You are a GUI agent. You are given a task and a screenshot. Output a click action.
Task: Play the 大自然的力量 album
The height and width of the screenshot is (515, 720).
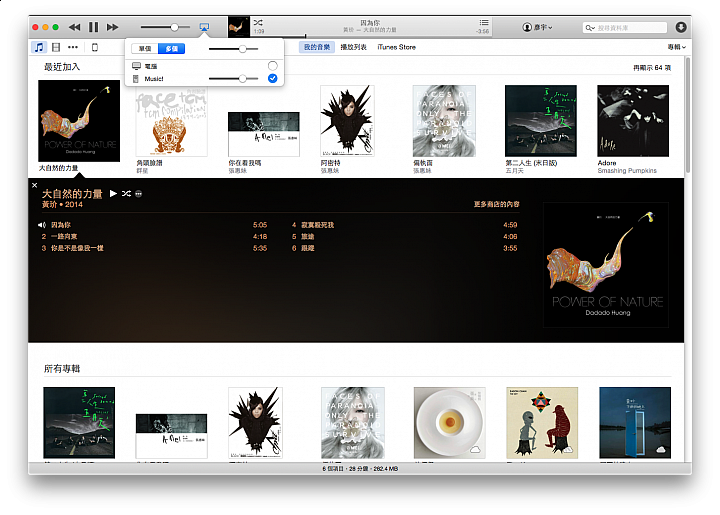point(113,194)
